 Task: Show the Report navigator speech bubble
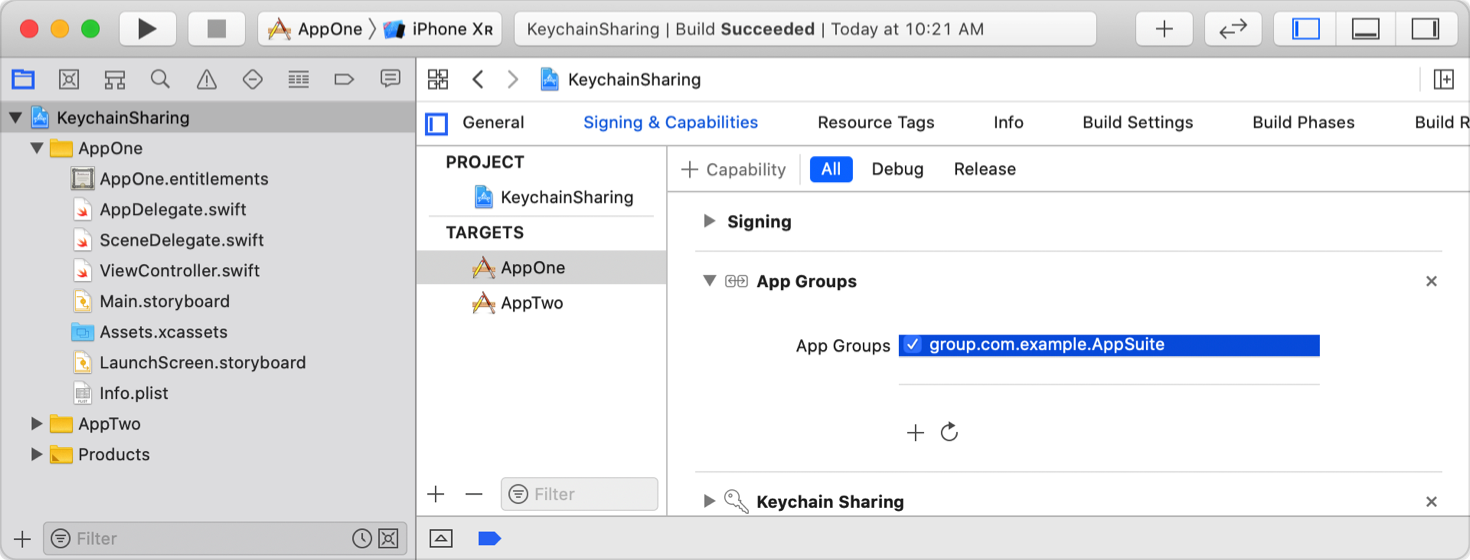point(390,79)
